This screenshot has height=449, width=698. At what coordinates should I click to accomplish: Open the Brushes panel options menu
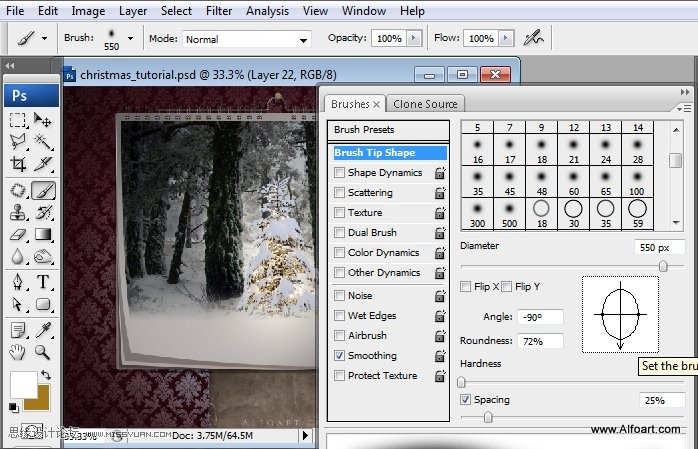684,108
